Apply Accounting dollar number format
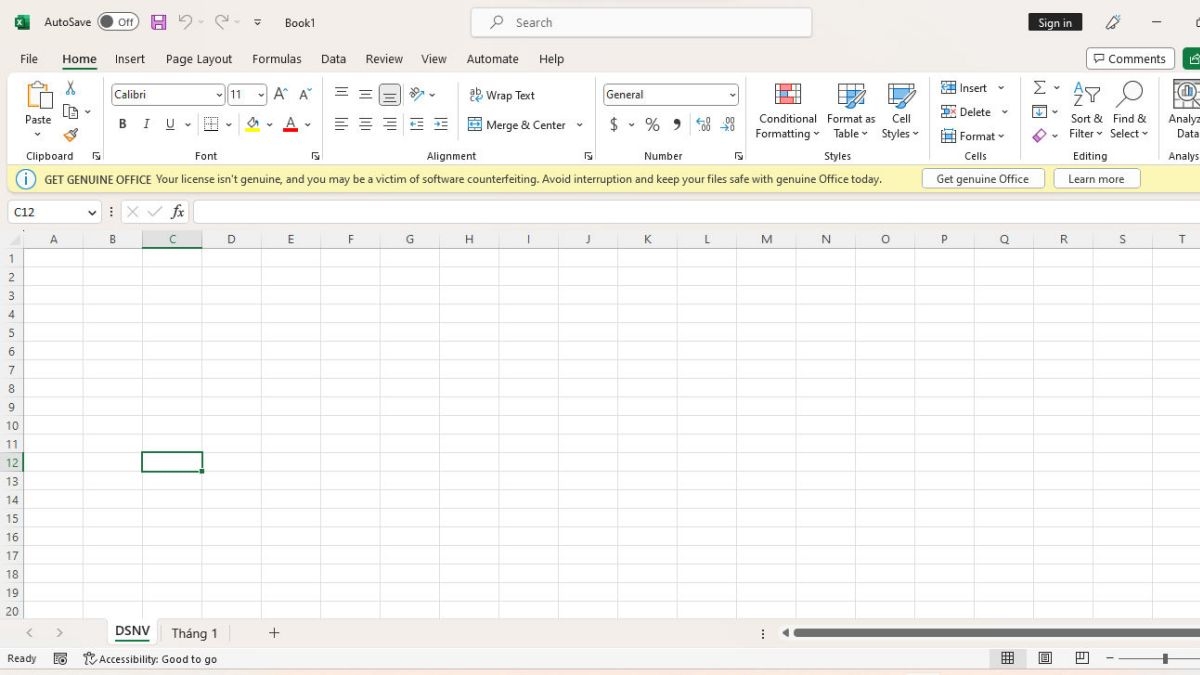This screenshot has width=1200, height=675. coord(614,125)
